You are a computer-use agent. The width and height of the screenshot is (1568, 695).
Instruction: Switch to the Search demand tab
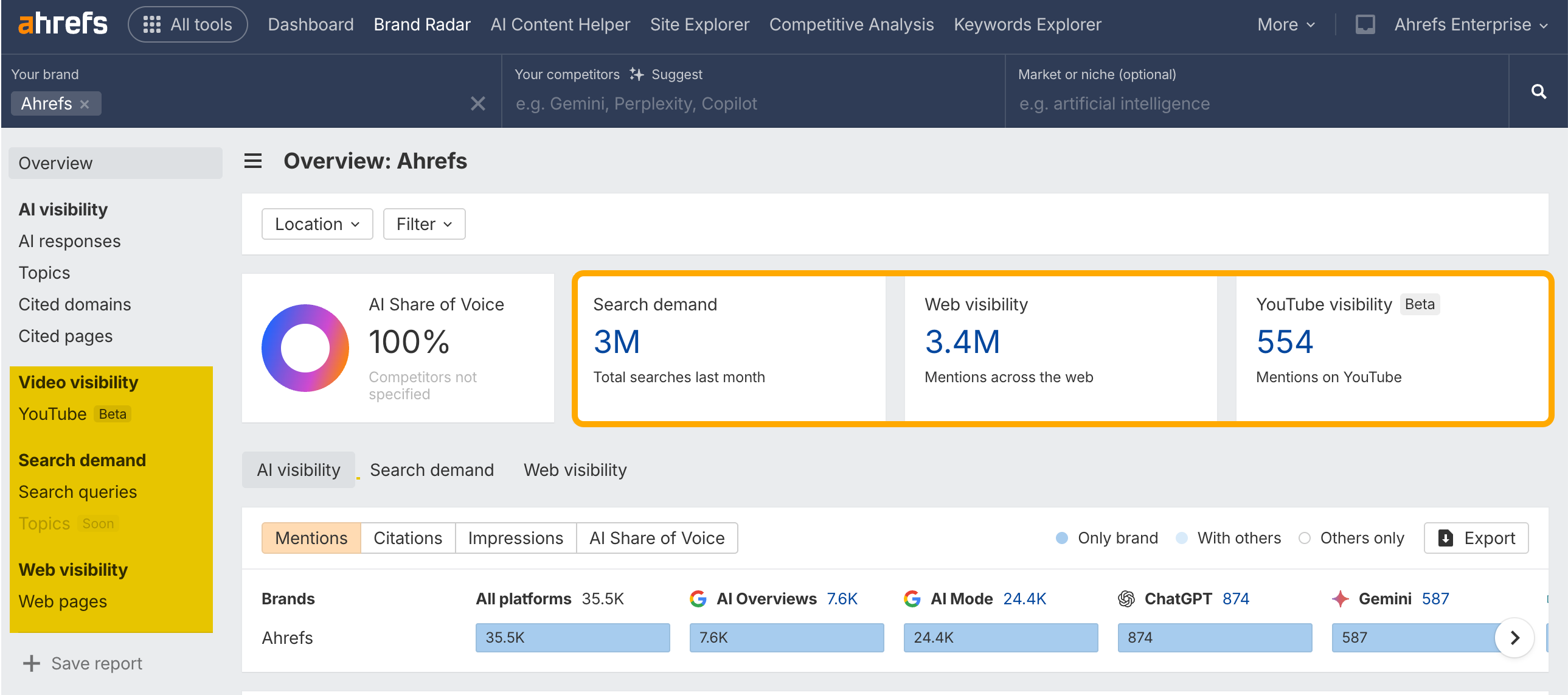click(432, 470)
